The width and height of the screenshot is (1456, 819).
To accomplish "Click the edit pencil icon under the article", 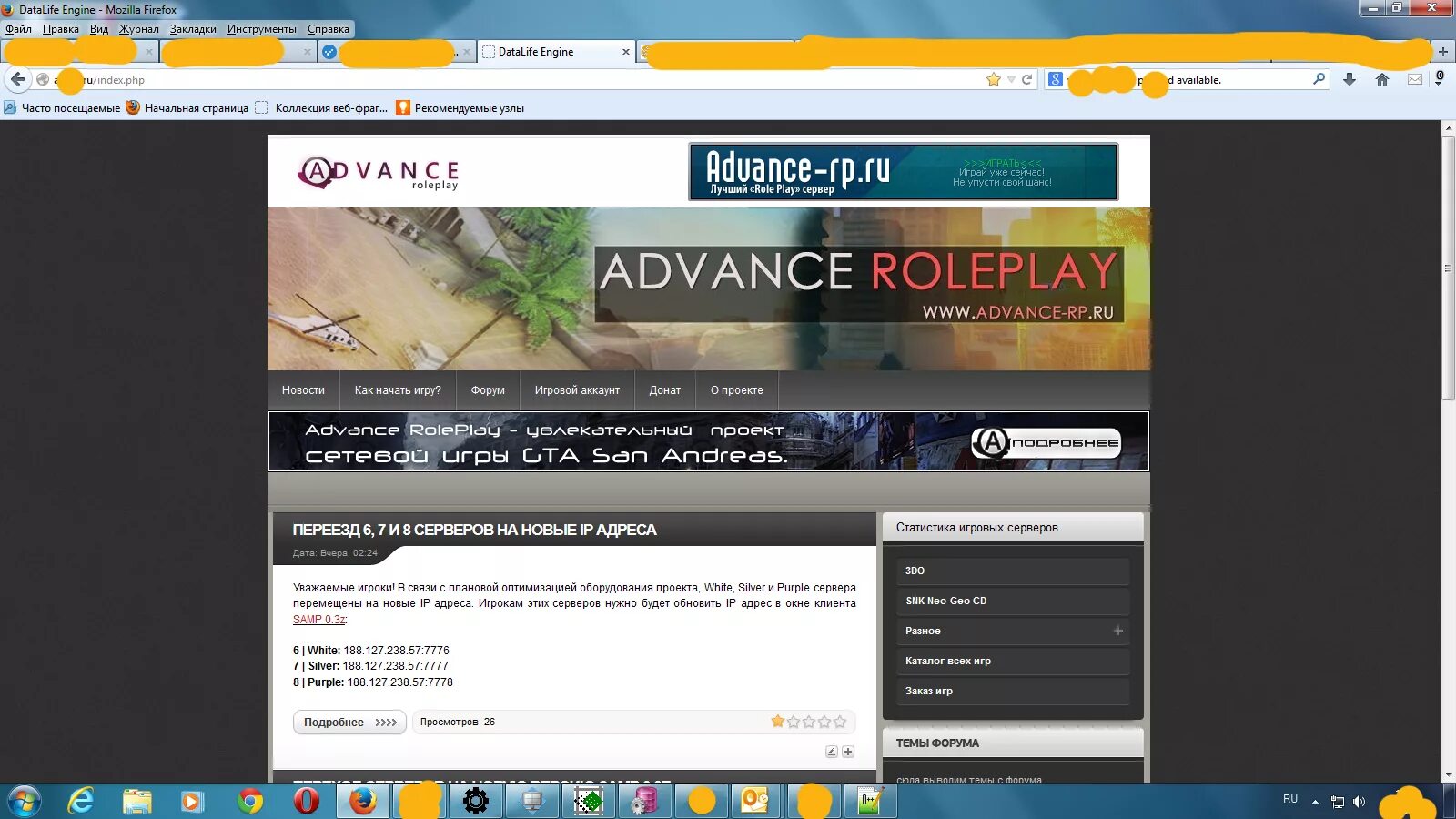I will [x=831, y=752].
